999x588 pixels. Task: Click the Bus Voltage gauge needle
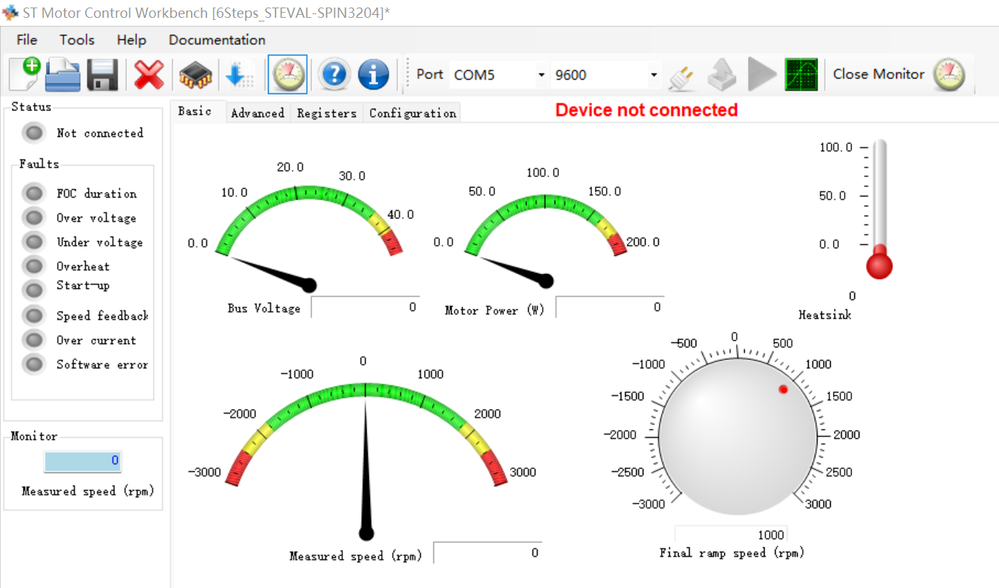(273, 273)
